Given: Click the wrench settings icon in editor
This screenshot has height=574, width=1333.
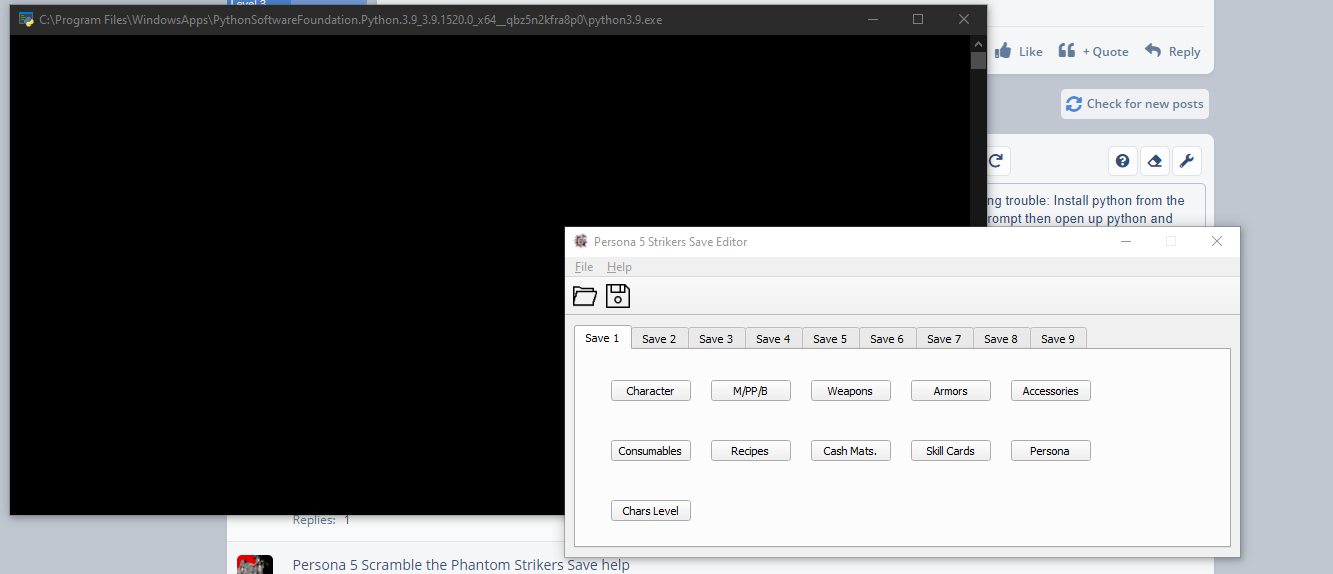Looking at the screenshot, I should [1187, 161].
